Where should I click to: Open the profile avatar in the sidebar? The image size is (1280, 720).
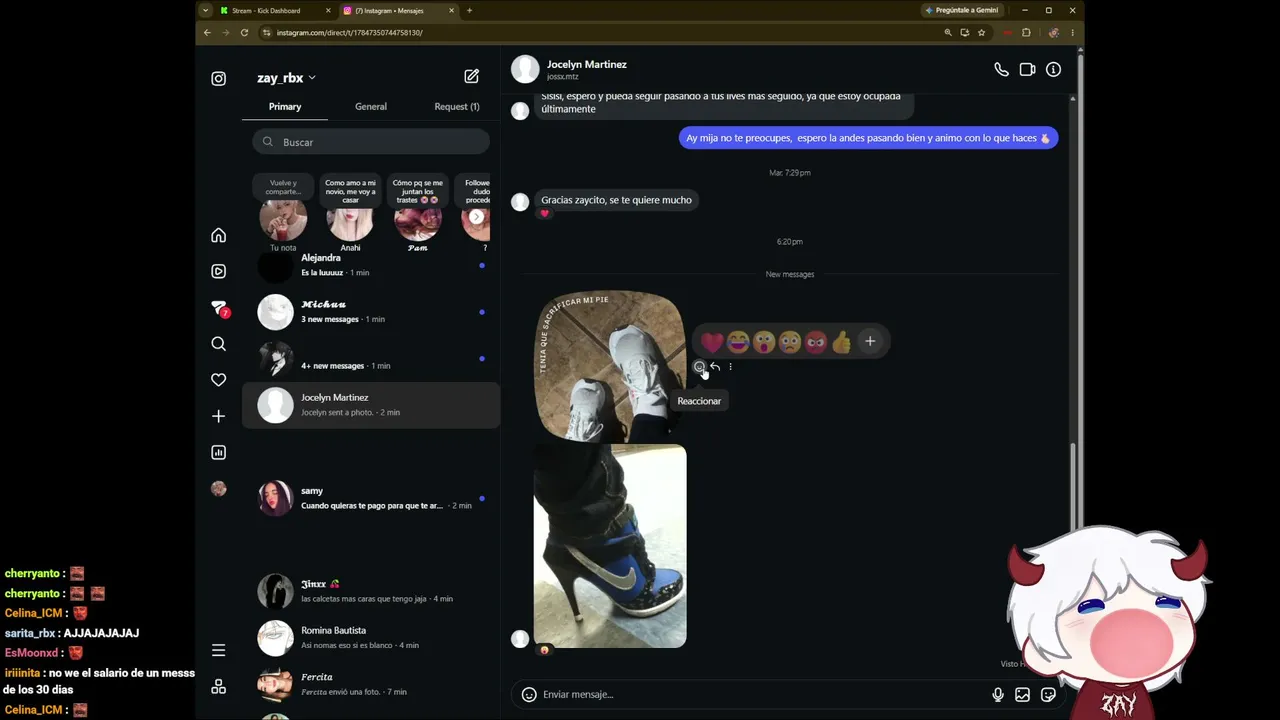coord(219,489)
